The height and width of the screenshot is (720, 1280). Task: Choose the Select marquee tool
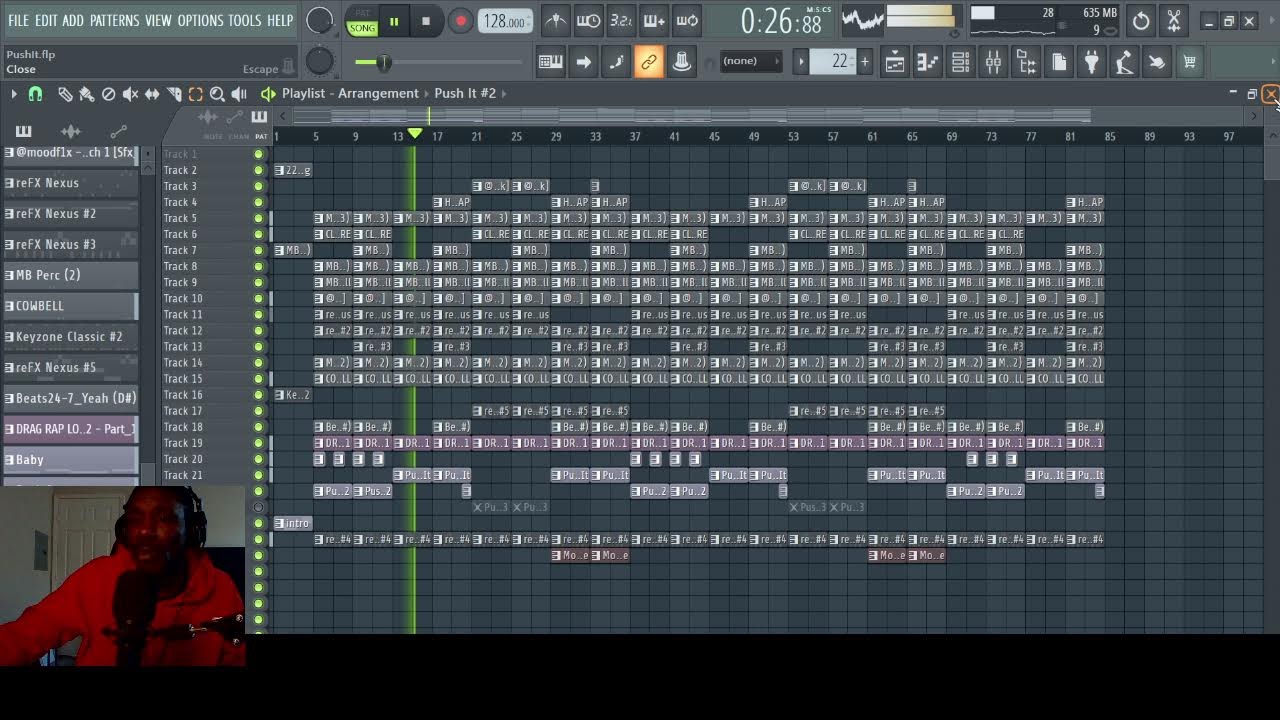196,94
